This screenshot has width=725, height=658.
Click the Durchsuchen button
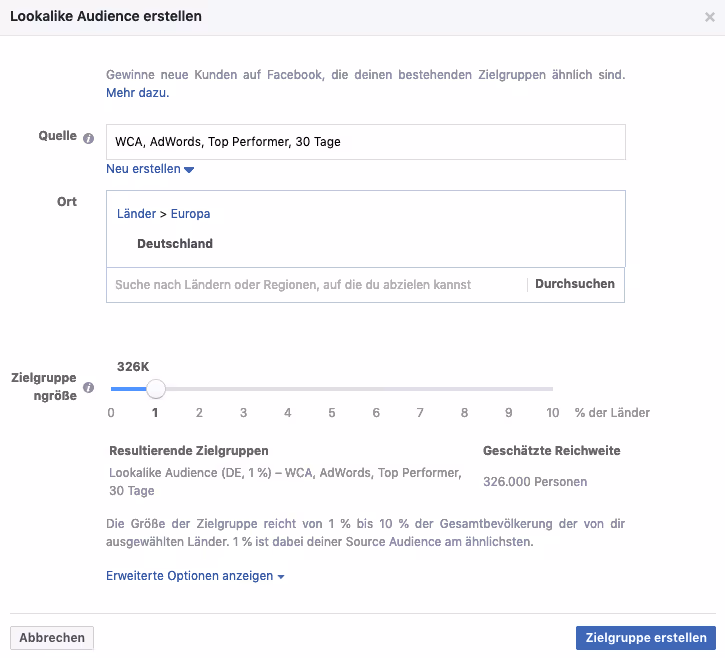point(575,284)
